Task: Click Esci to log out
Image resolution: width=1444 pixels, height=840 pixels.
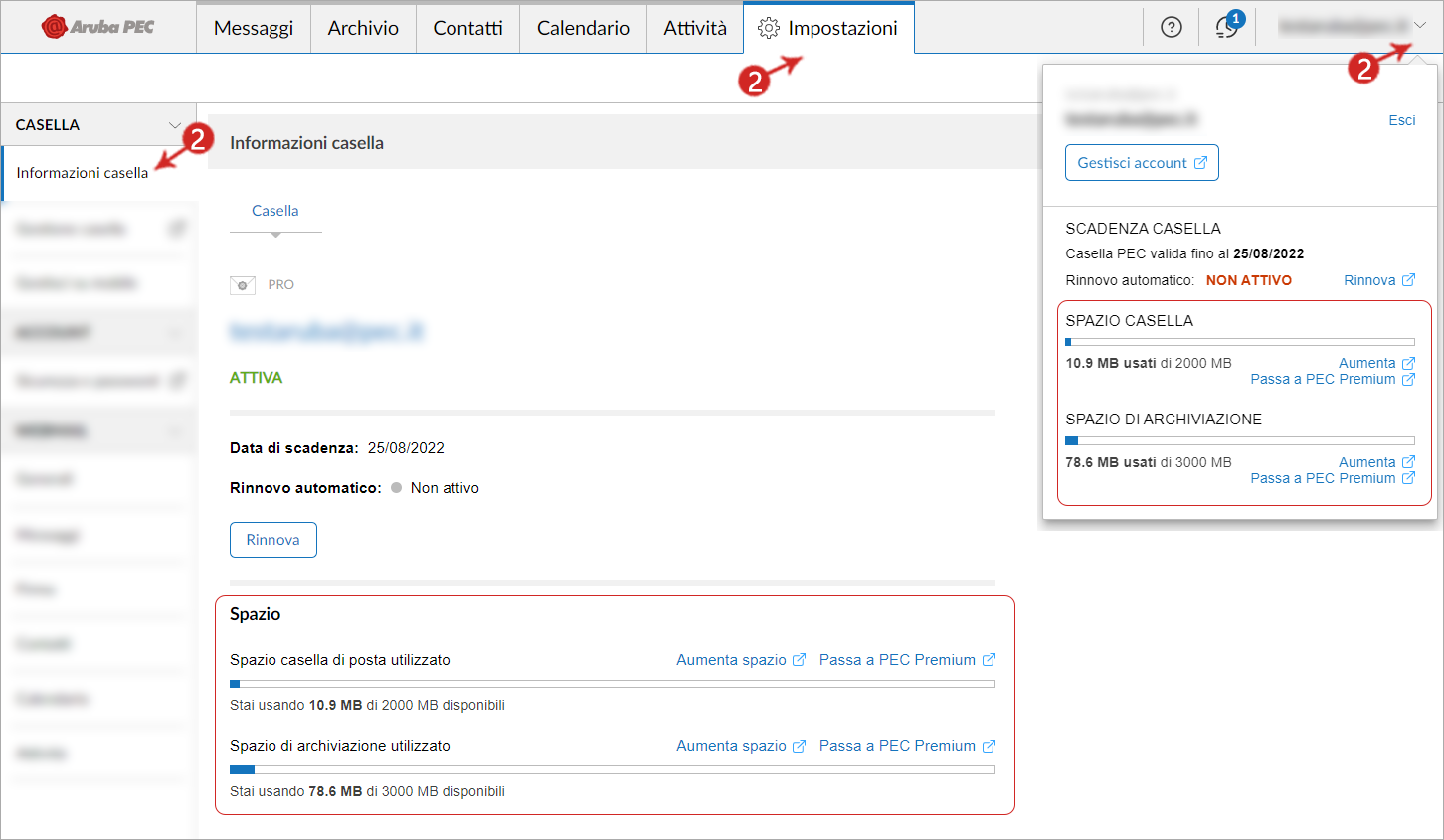Action: [1401, 119]
